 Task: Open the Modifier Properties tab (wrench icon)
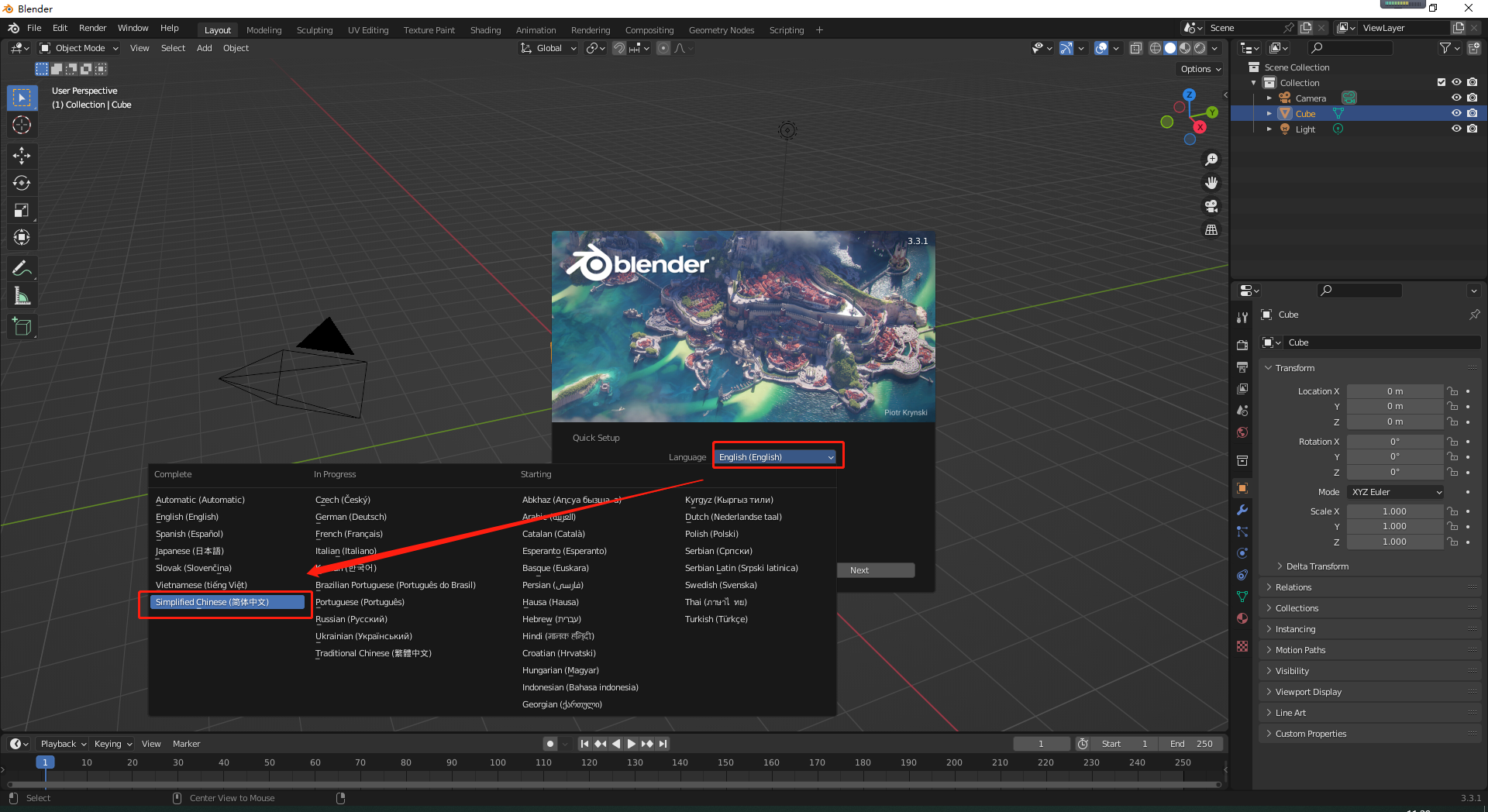(1242, 510)
